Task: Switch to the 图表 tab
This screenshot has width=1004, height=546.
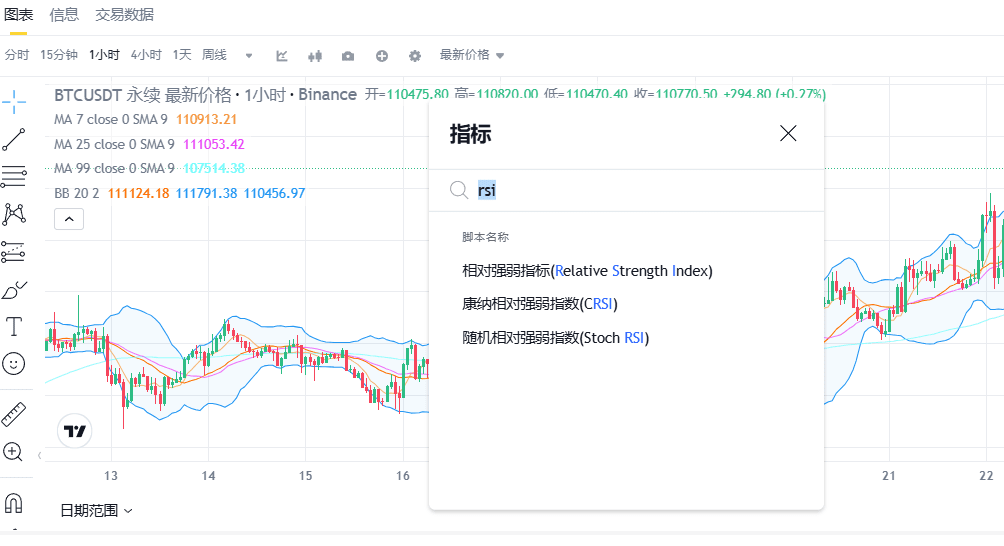Action: pos(19,15)
